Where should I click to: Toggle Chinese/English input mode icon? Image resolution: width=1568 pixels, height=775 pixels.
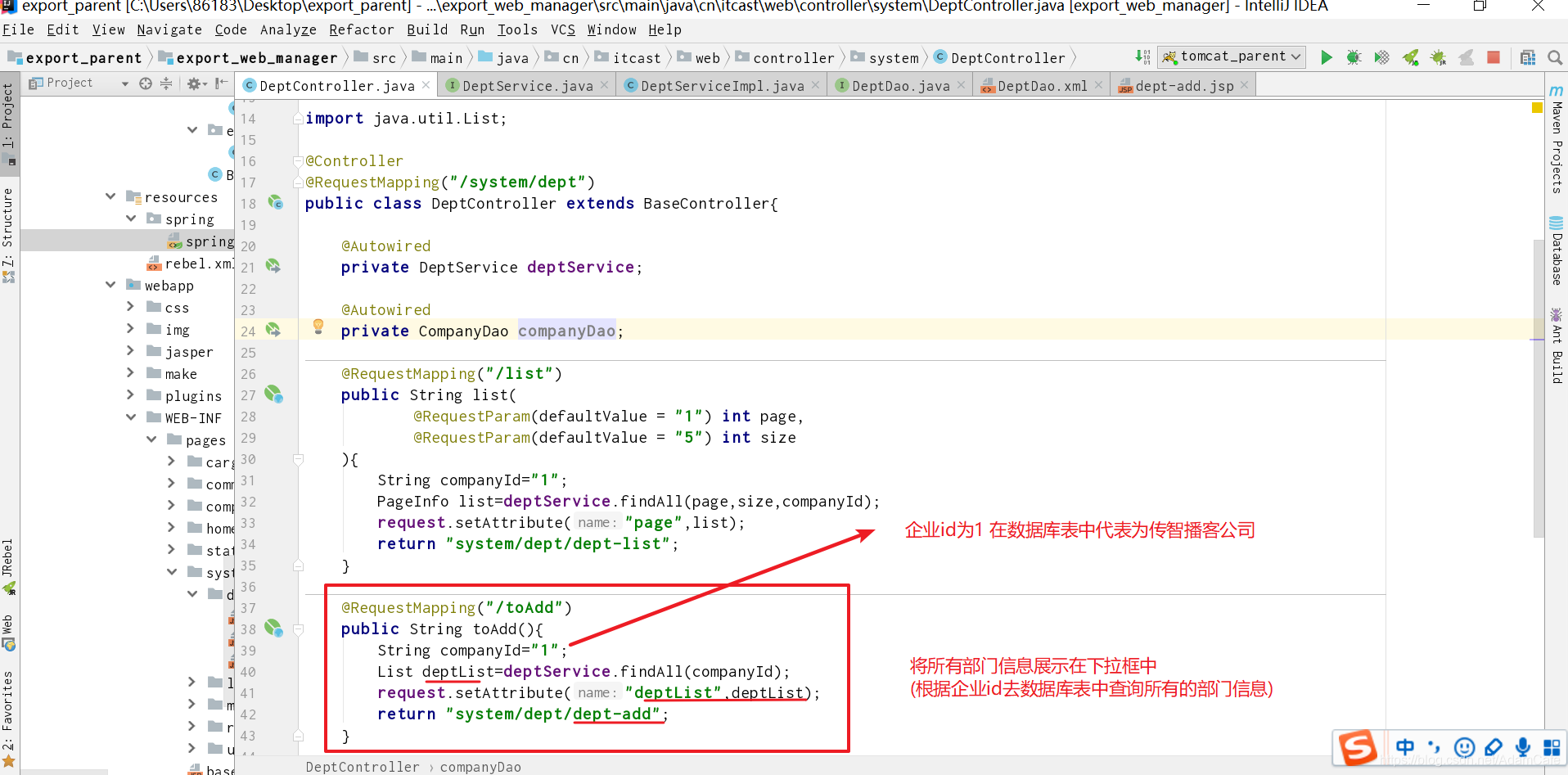pos(1405,747)
